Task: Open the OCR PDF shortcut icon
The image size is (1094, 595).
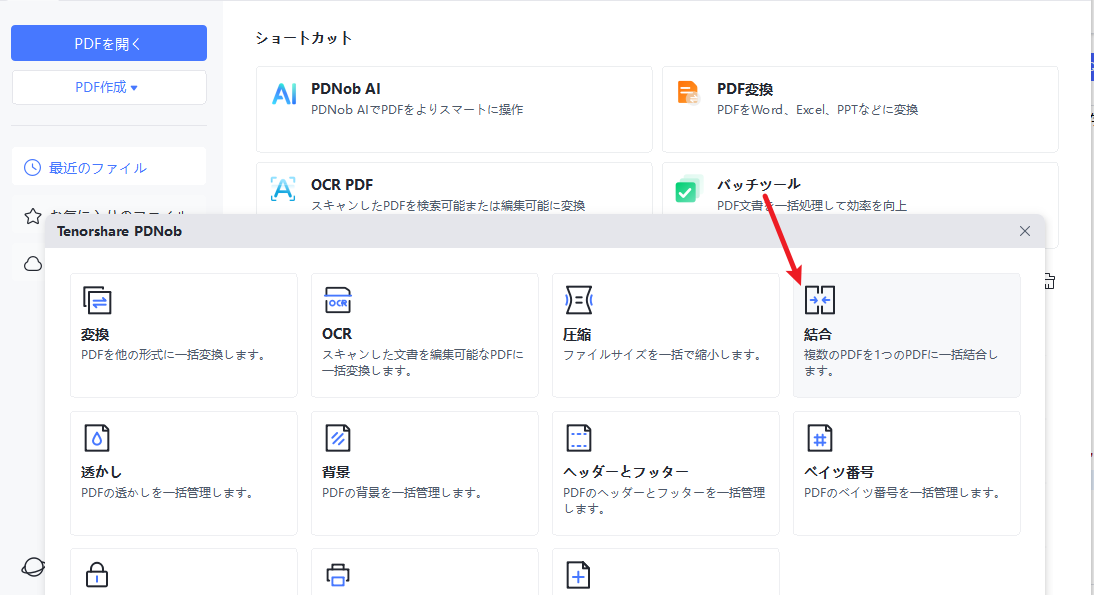Action: (x=285, y=190)
